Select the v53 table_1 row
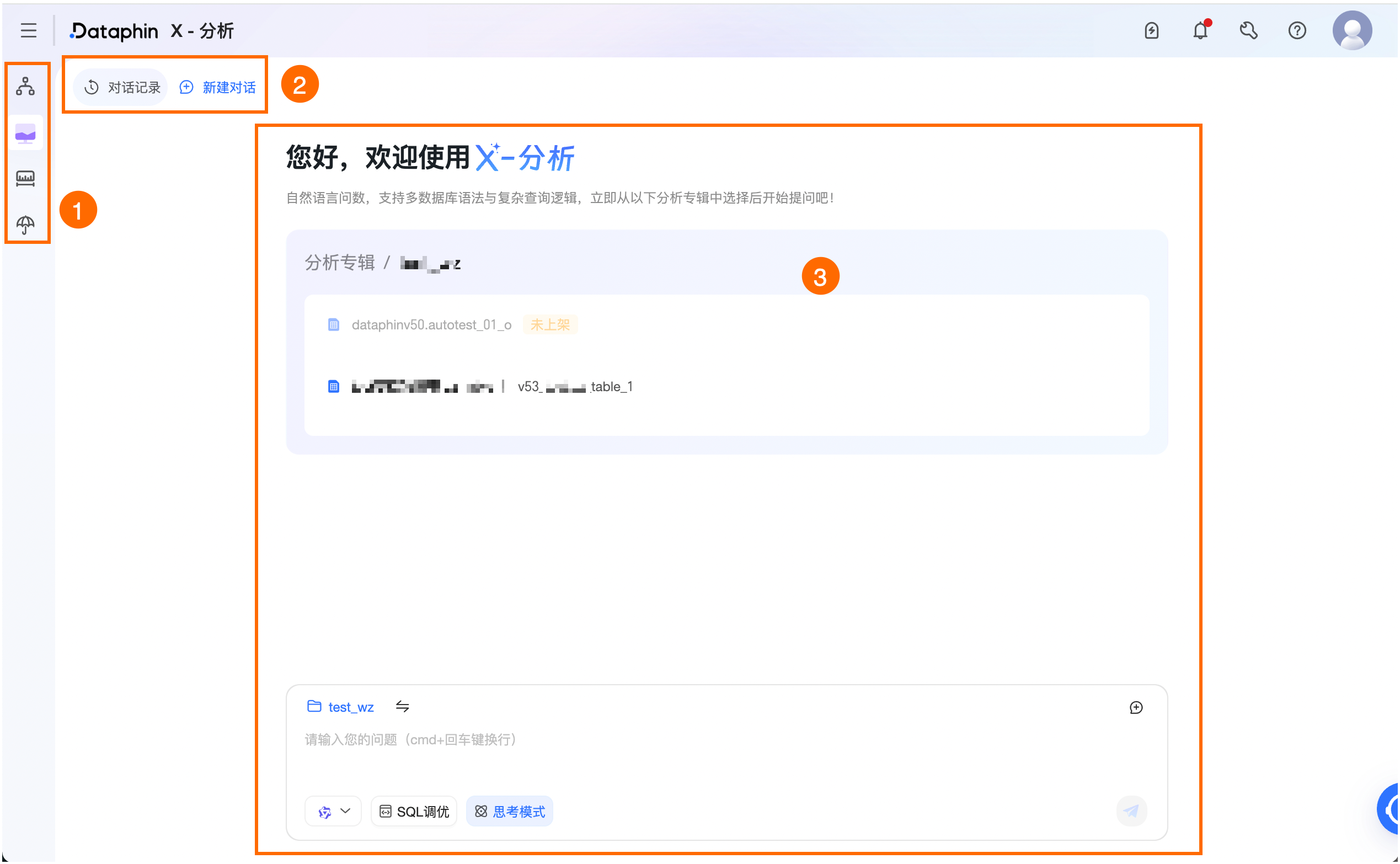1400x864 pixels. (726, 387)
